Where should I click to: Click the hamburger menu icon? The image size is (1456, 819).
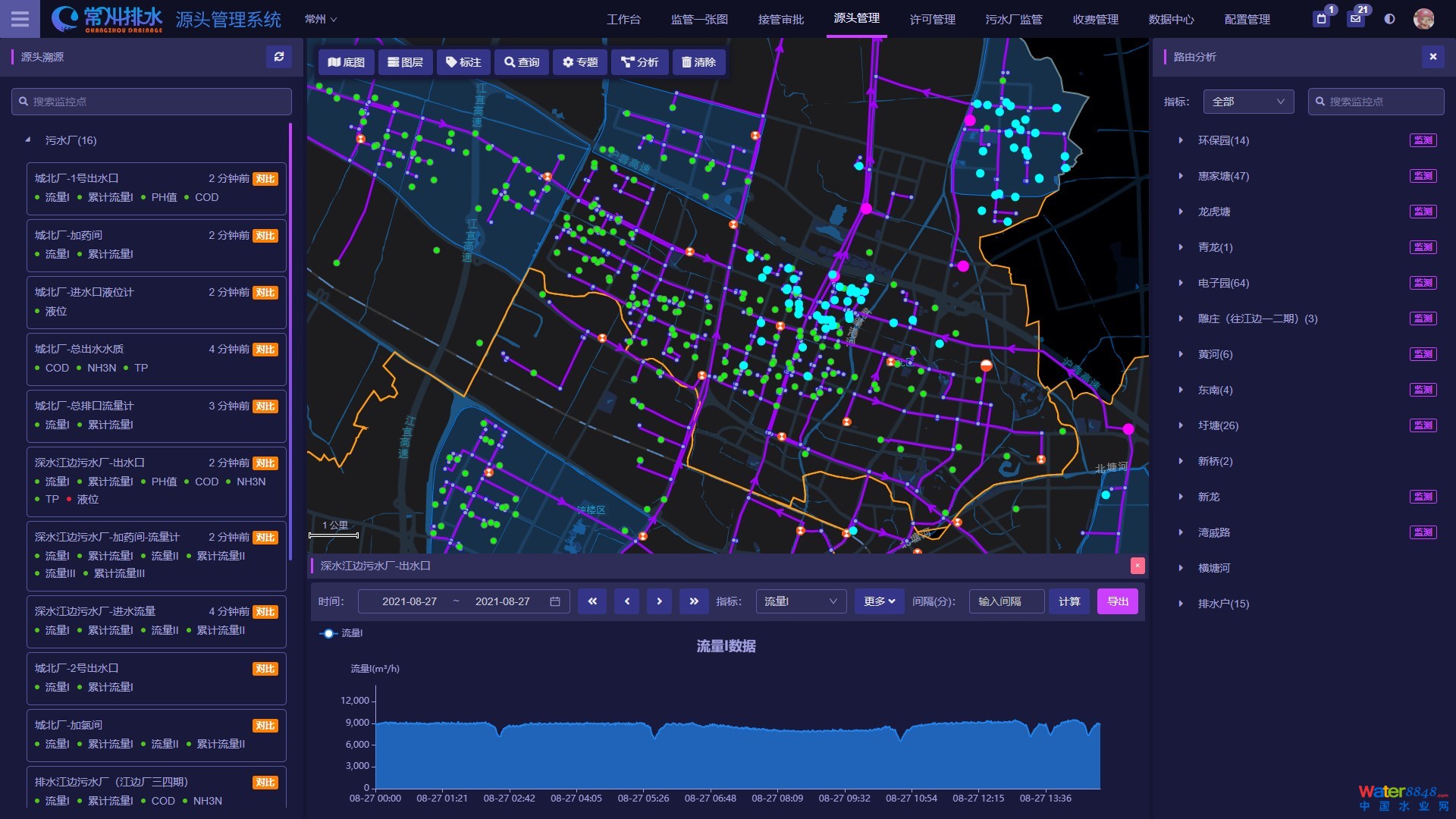[20, 19]
